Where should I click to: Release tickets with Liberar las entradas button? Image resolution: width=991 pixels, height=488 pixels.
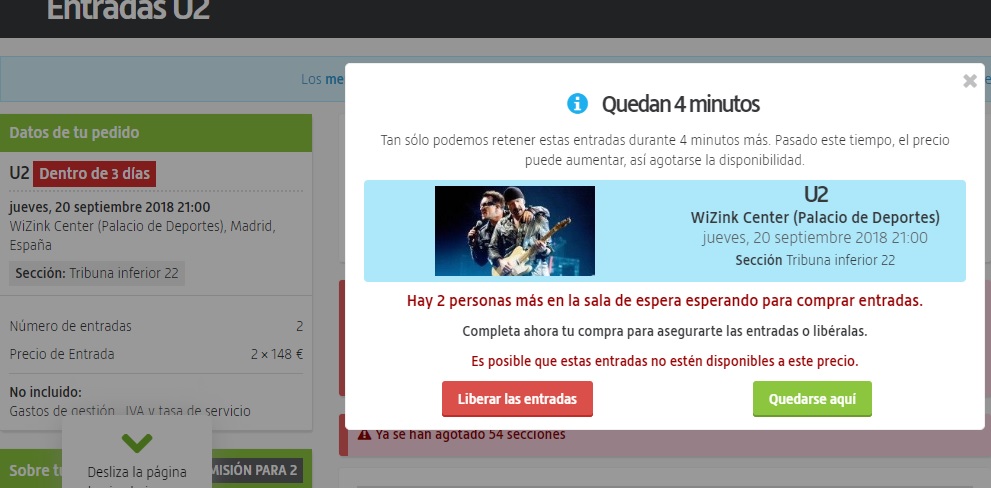517,399
